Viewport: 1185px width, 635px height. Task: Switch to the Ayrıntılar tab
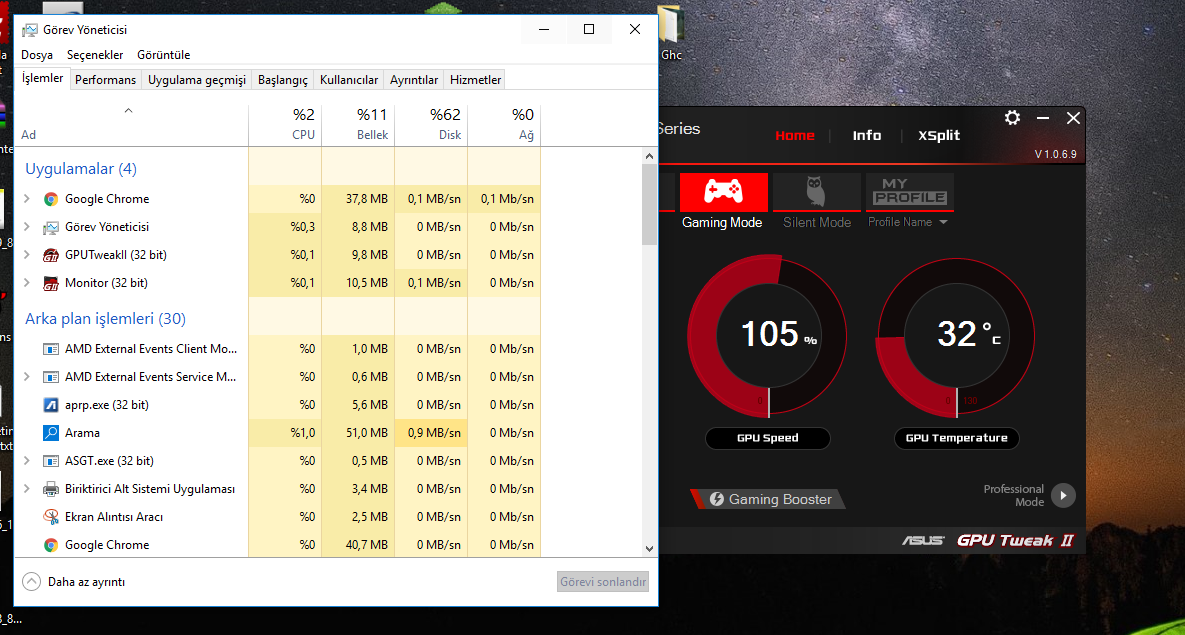pos(414,79)
